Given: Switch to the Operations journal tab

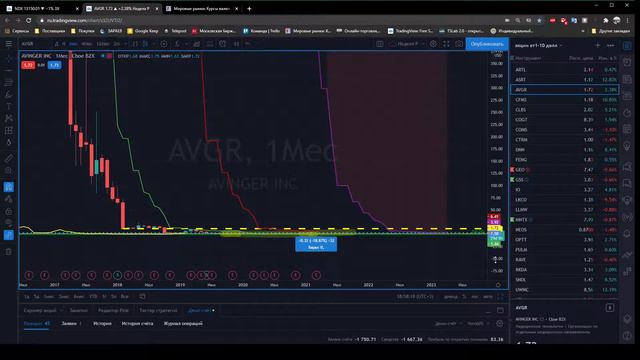Looking at the screenshot, I should (x=183, y=323).
